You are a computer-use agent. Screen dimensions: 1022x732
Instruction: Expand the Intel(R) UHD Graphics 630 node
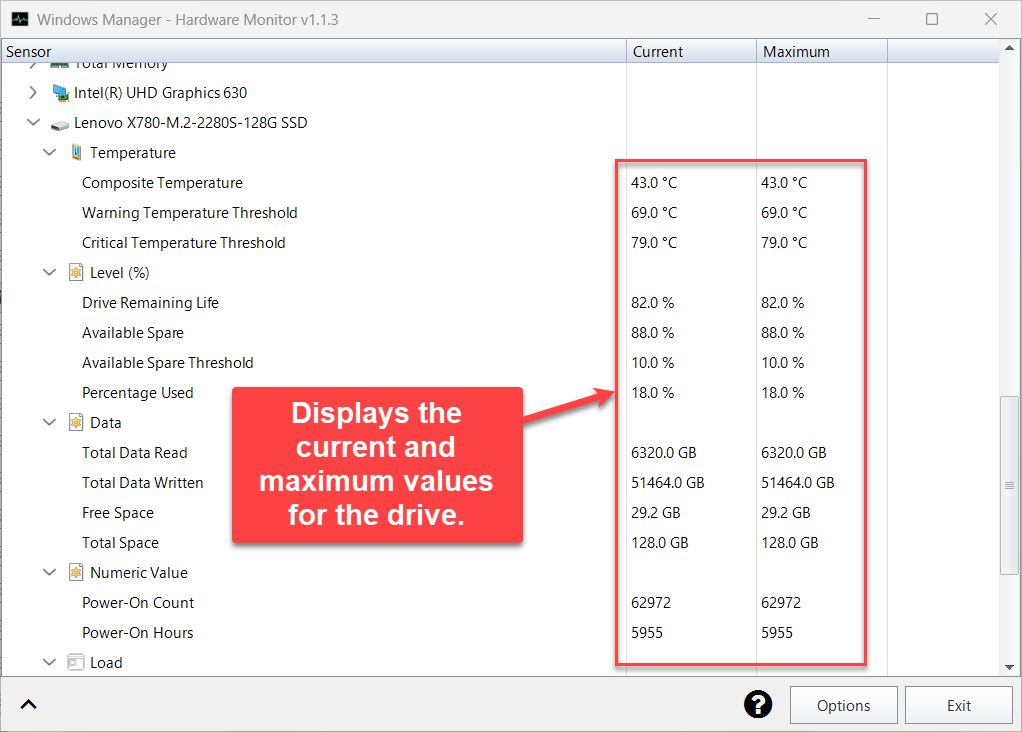click(x=33, y=93)
